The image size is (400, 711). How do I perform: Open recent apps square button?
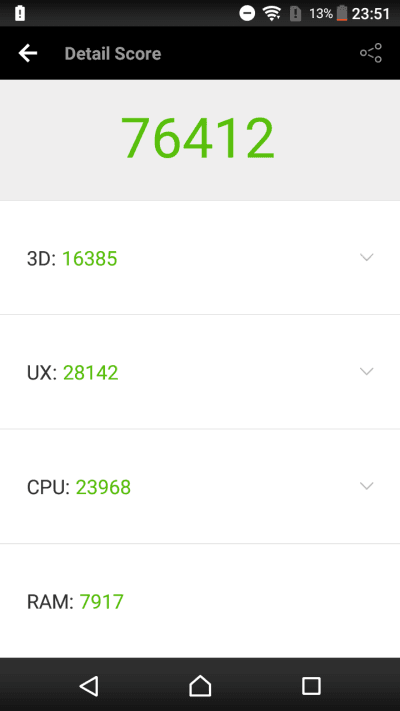311,686
